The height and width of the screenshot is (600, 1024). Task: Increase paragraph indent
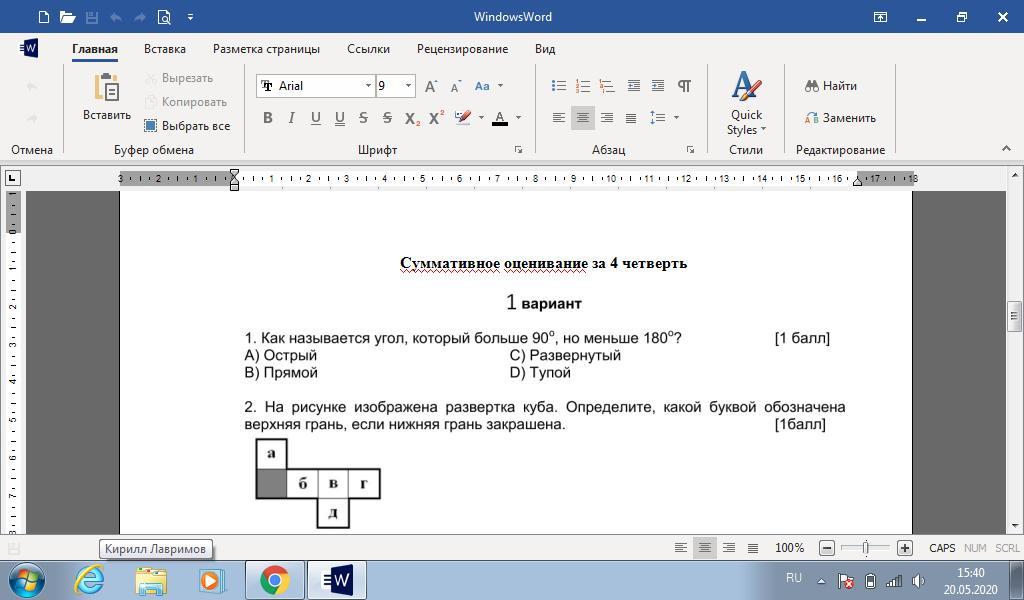(x=658, y=86)
